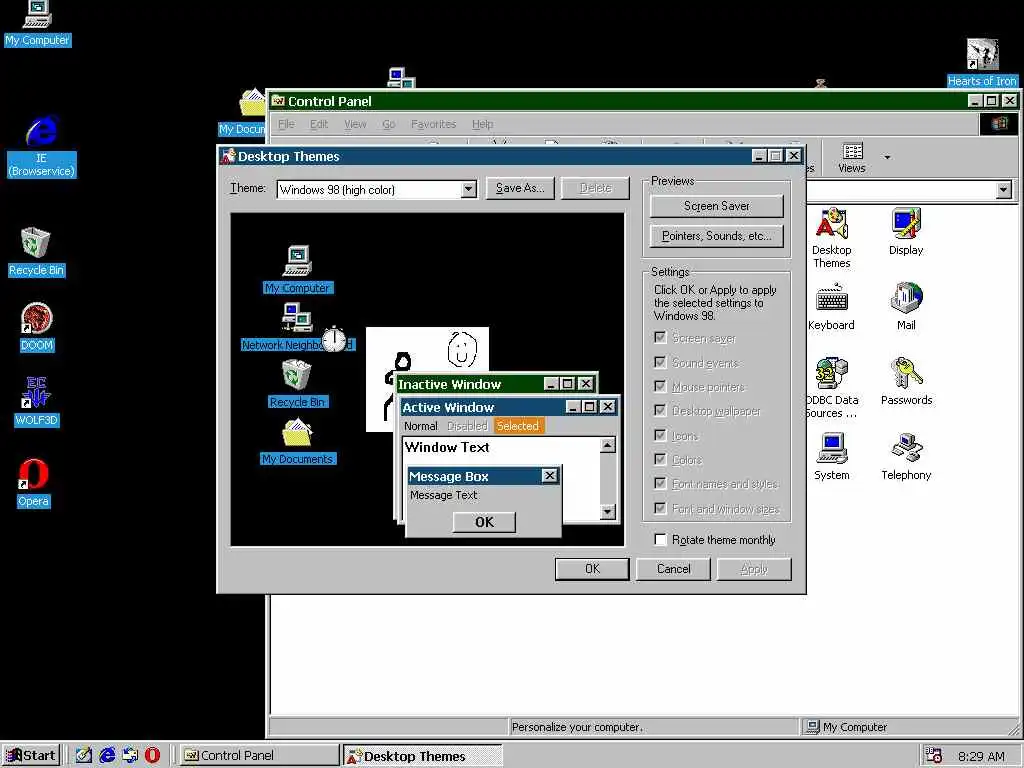Image resolution: width=1024 pixels, height=768 pixels.
Task: Click preview window scroll up arrow
Action: point(607,445)
